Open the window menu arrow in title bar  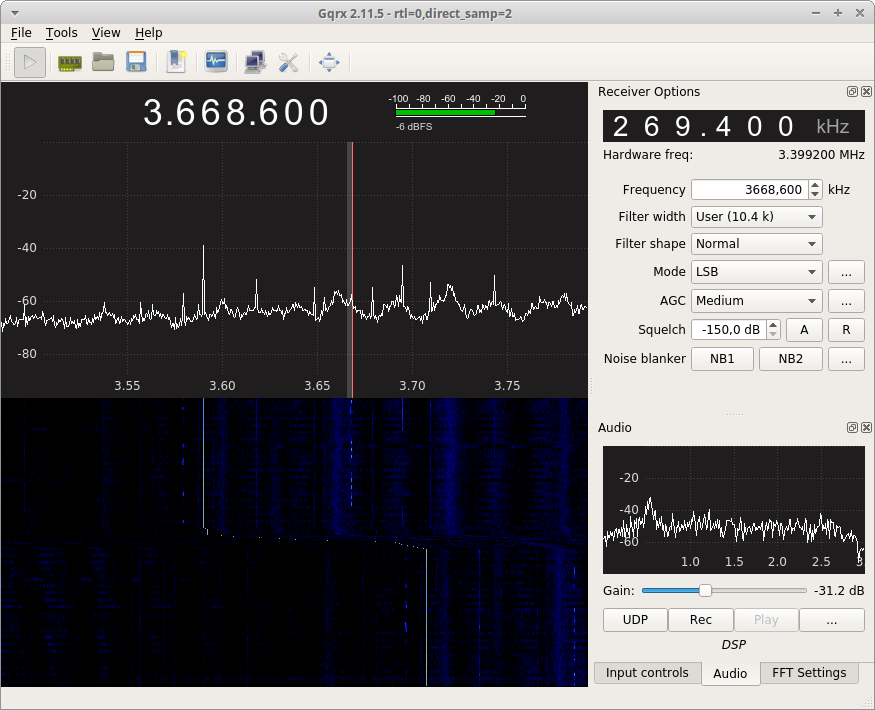tap(15, 13)
